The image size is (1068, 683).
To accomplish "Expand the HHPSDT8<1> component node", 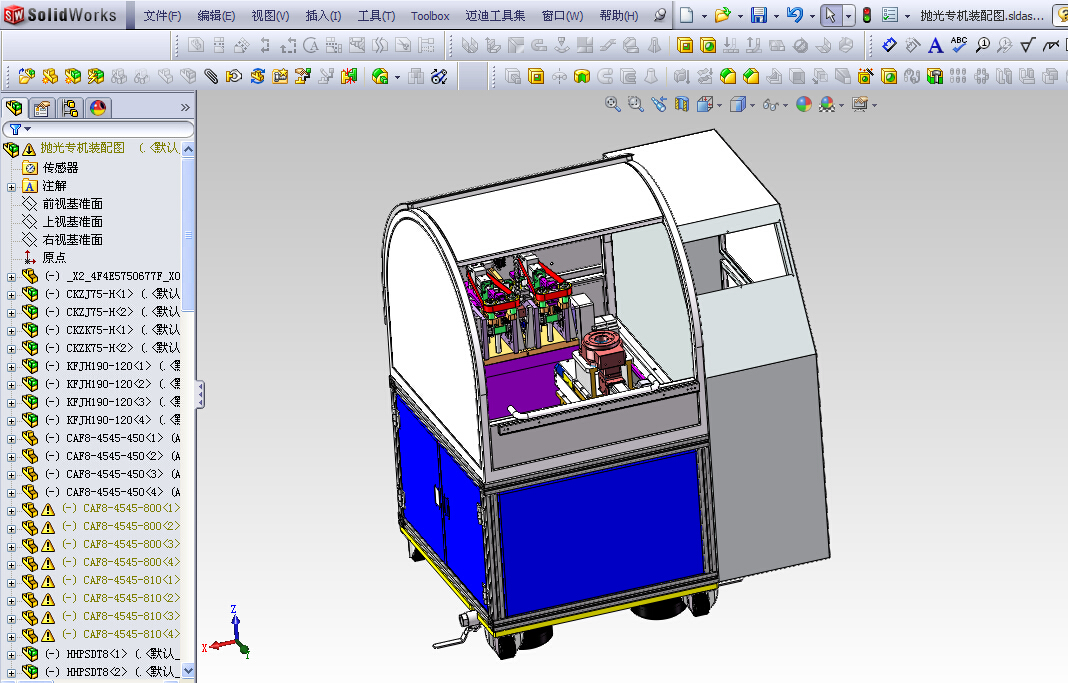I will [12, 655].
